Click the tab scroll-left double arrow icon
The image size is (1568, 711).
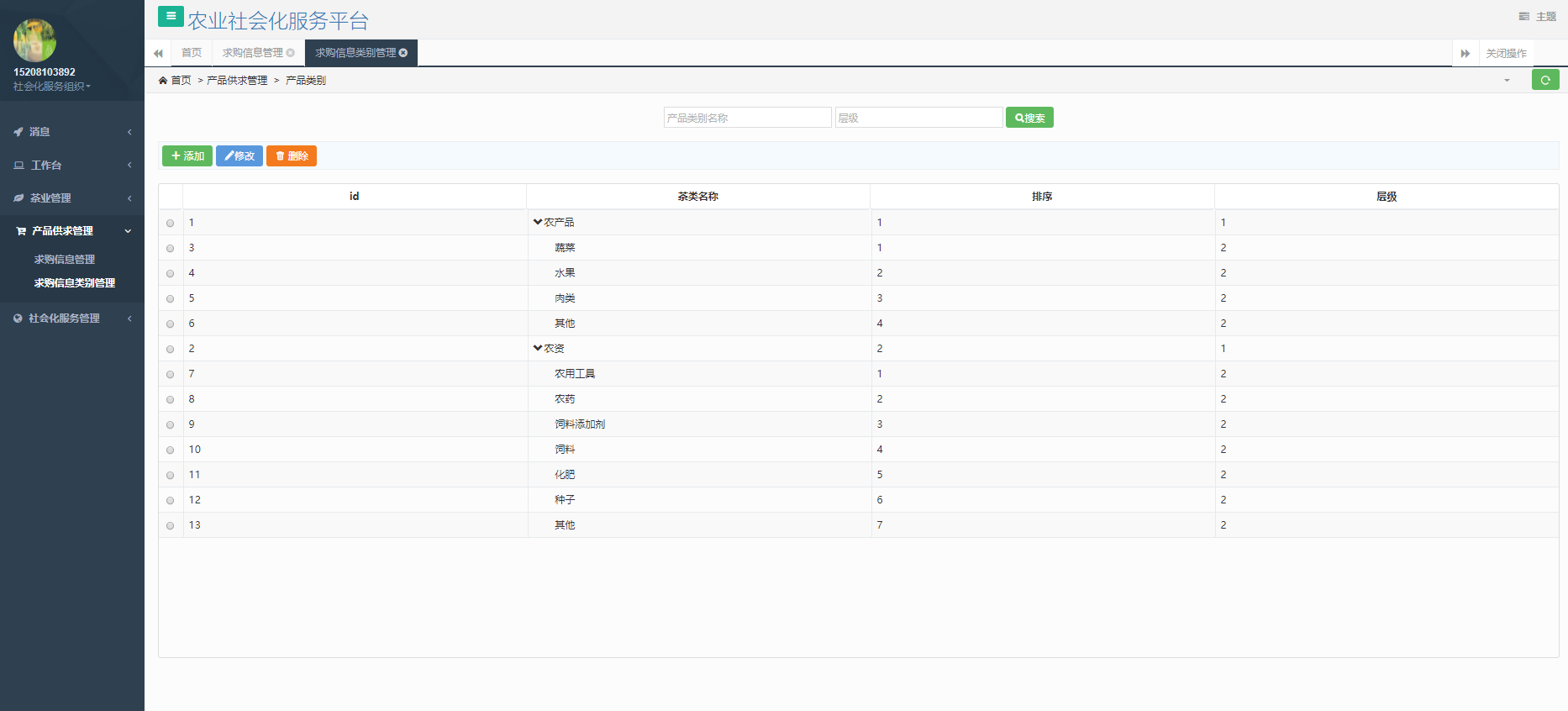pyautogui.click(x=158, y=53)
